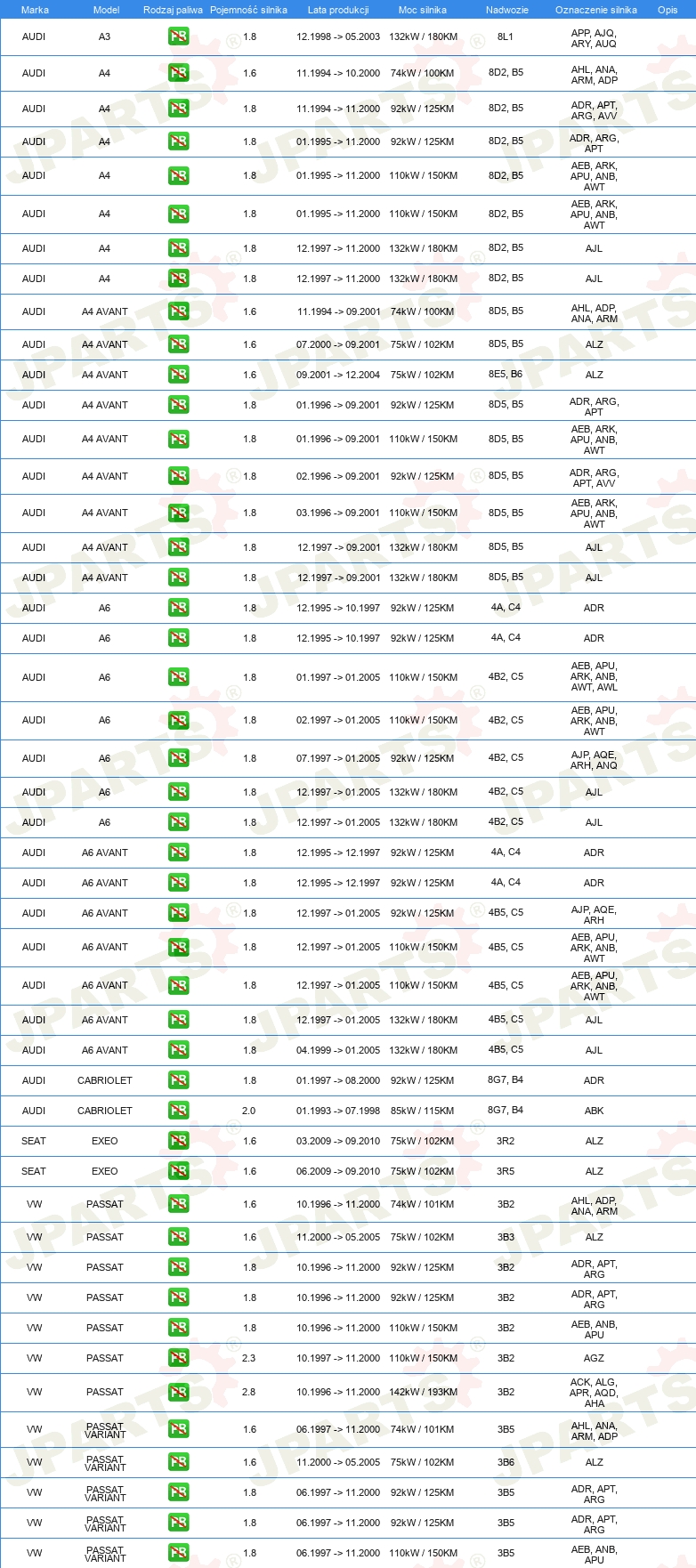Click fuel icon for PASSAT VARIANT 3B6 row
The height and width of the screenshot is (1568, 696).
point(178,1462)
